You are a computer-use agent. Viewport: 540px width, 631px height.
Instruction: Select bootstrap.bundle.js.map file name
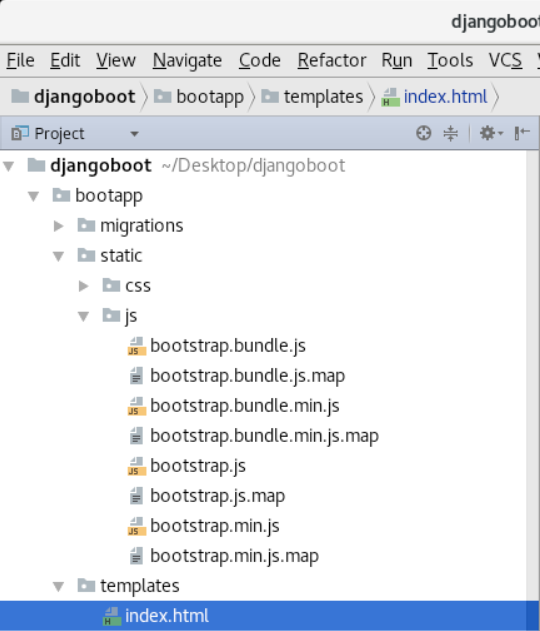pos(247,376)
